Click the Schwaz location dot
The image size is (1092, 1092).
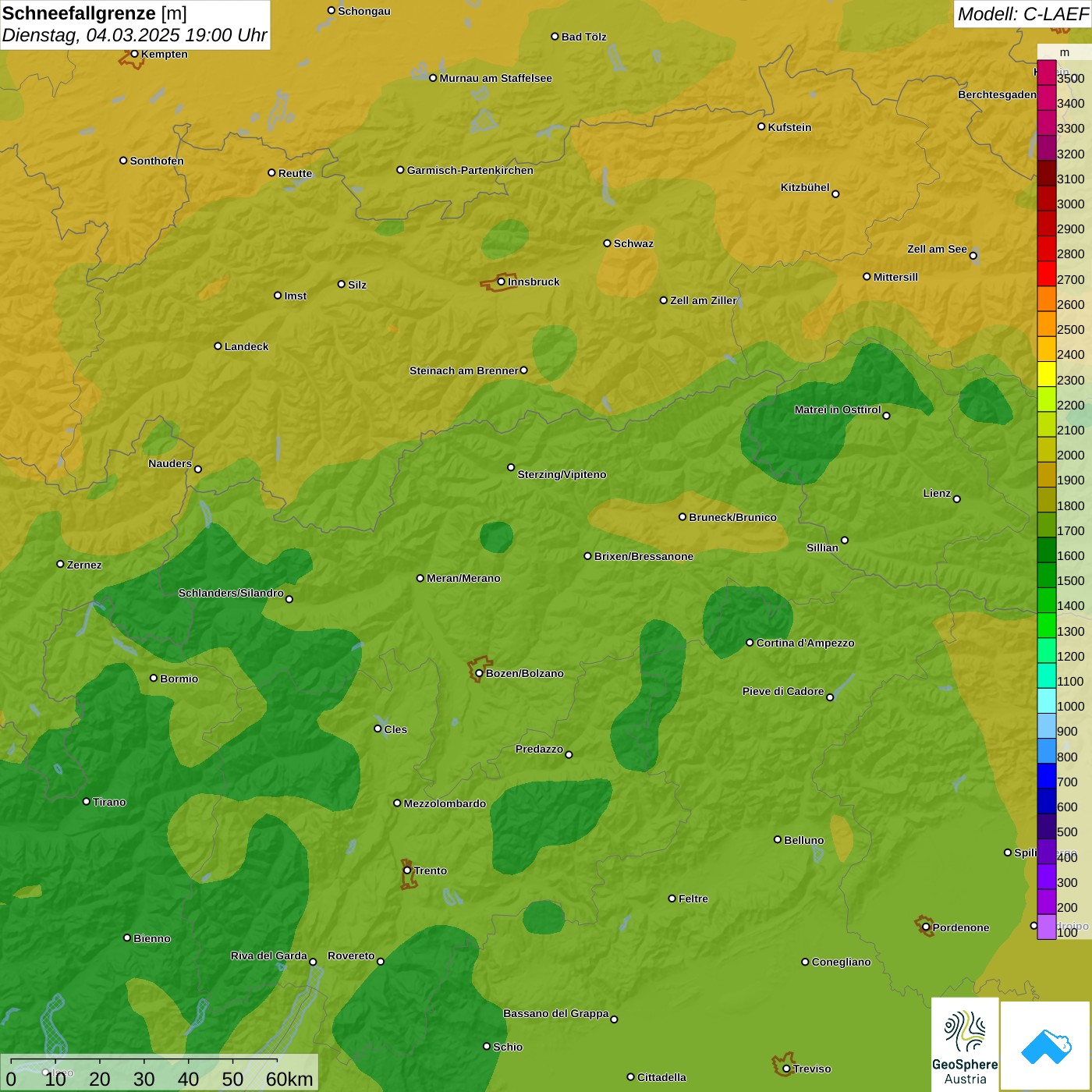click(607, 243)
